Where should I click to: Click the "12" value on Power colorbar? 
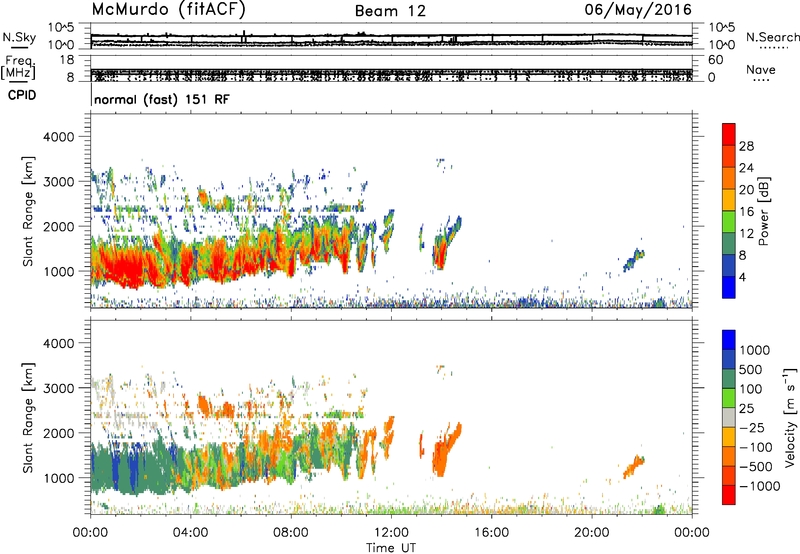tap(746, 234)
